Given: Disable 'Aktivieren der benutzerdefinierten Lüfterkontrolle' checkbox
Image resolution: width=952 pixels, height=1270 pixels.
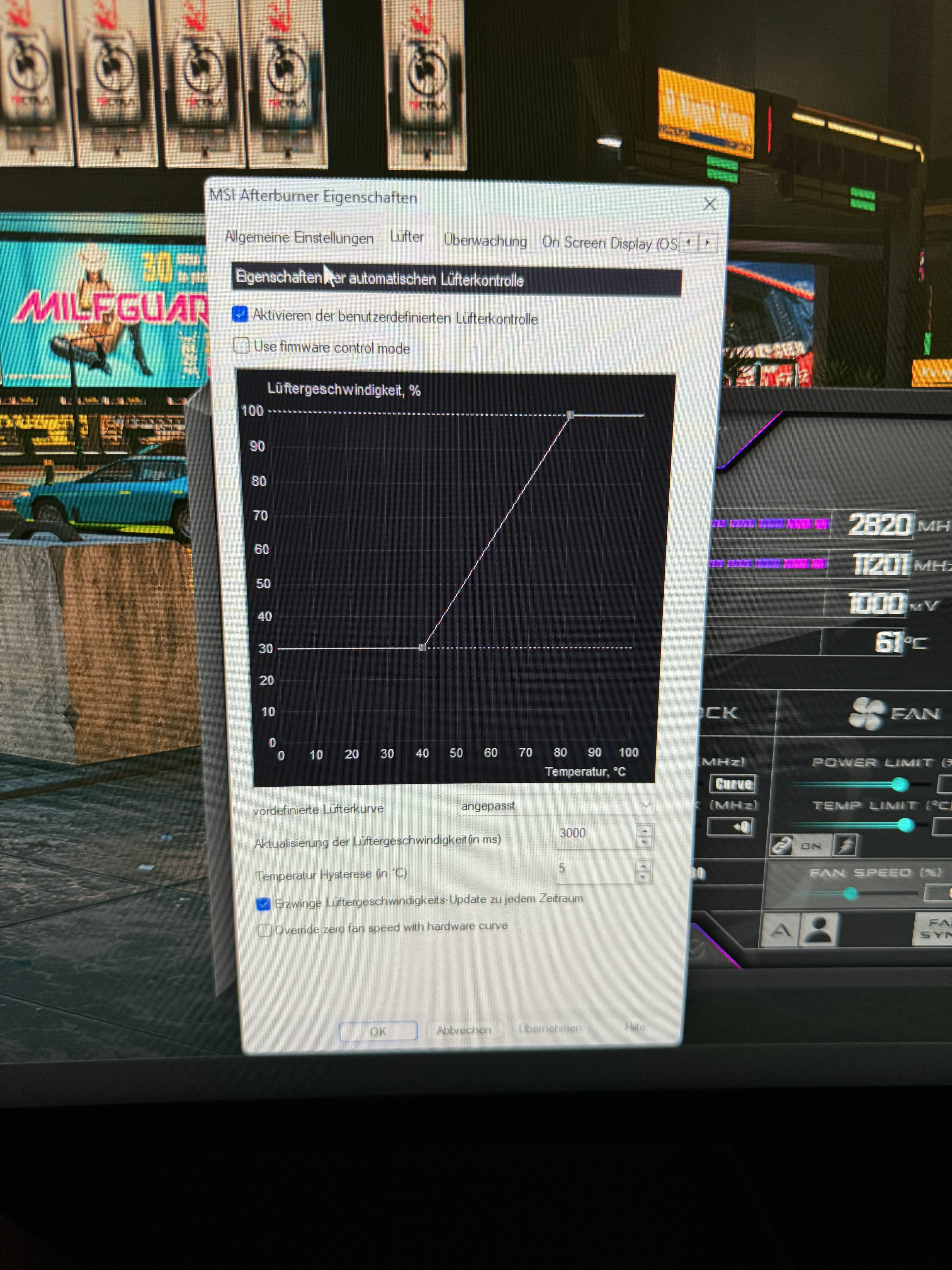Looking at the screenshot, I should [x=240, y=314].
